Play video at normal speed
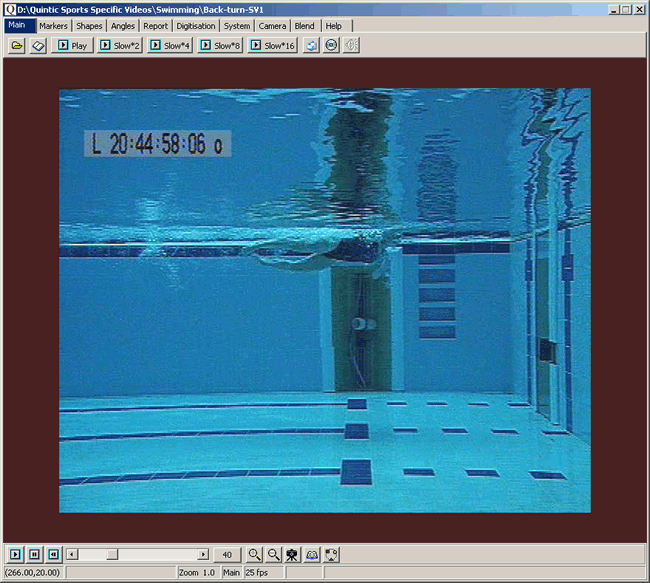Image resolution: width=650 pixels, height=583 pixels. 73,45
